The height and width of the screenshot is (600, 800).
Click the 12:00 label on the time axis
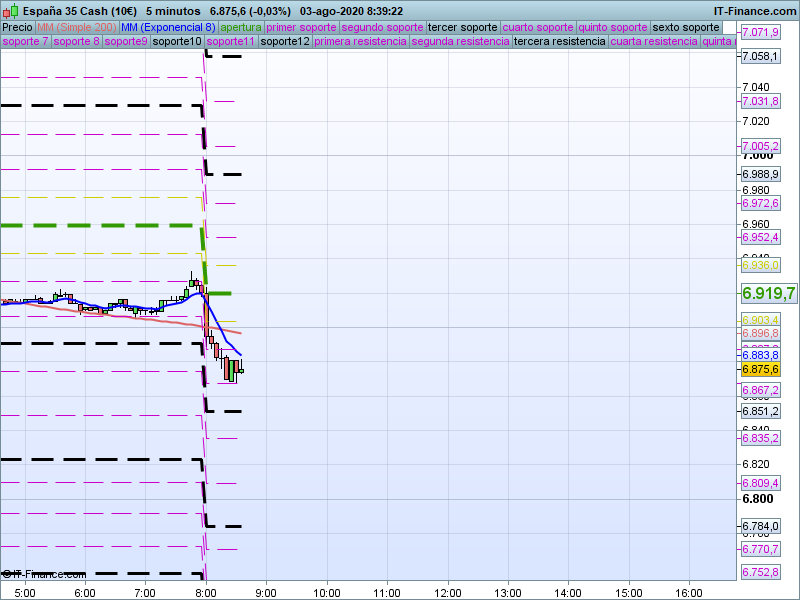(447, 592)
